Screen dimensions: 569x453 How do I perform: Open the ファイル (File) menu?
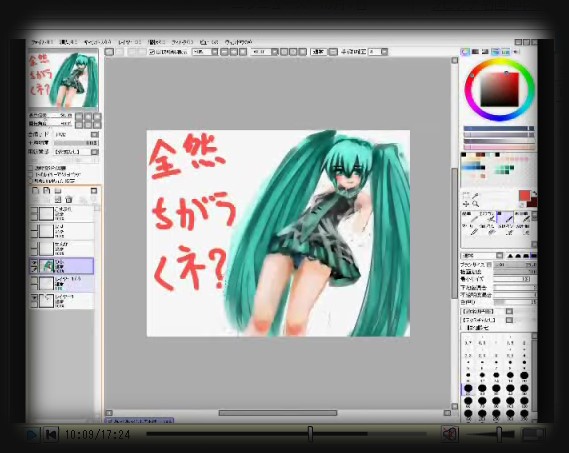pyautogui.click(x=42, y=42)
